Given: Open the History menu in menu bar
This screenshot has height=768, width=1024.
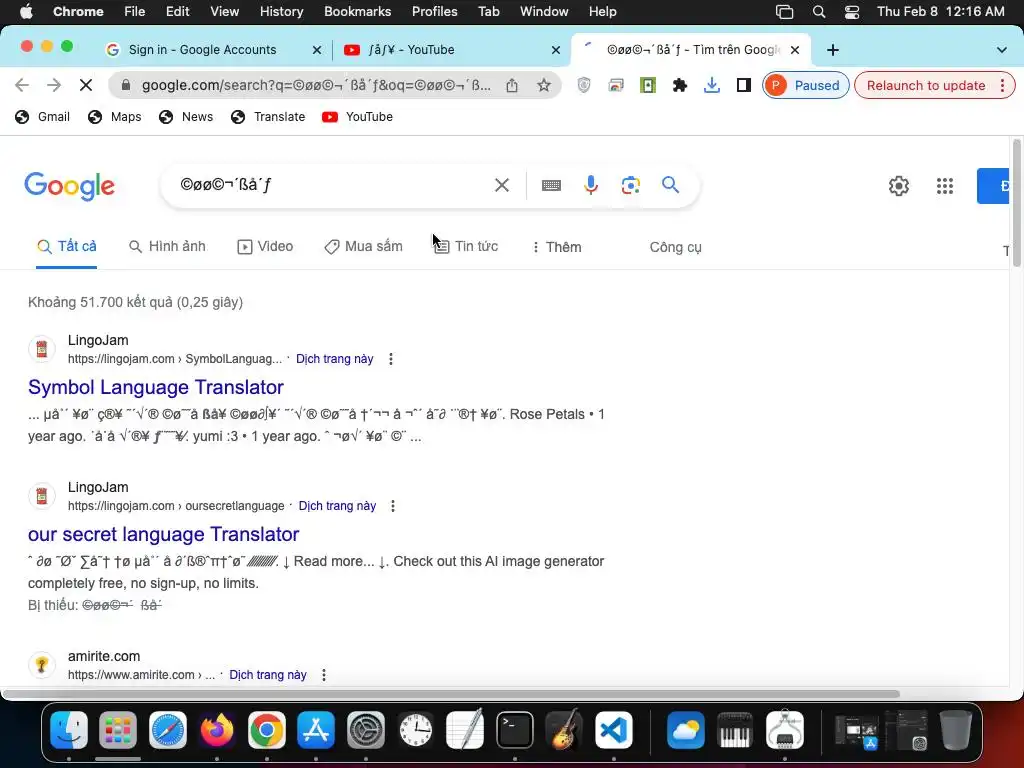Looking at the screenshot, I should point(281,12).
